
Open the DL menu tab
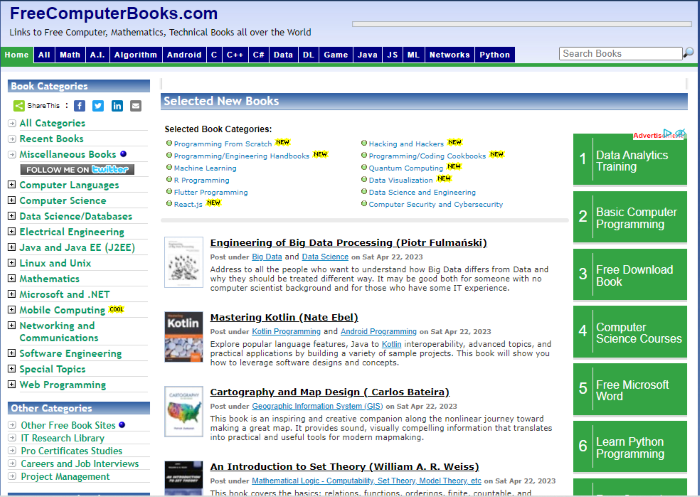tap(308, 55)
